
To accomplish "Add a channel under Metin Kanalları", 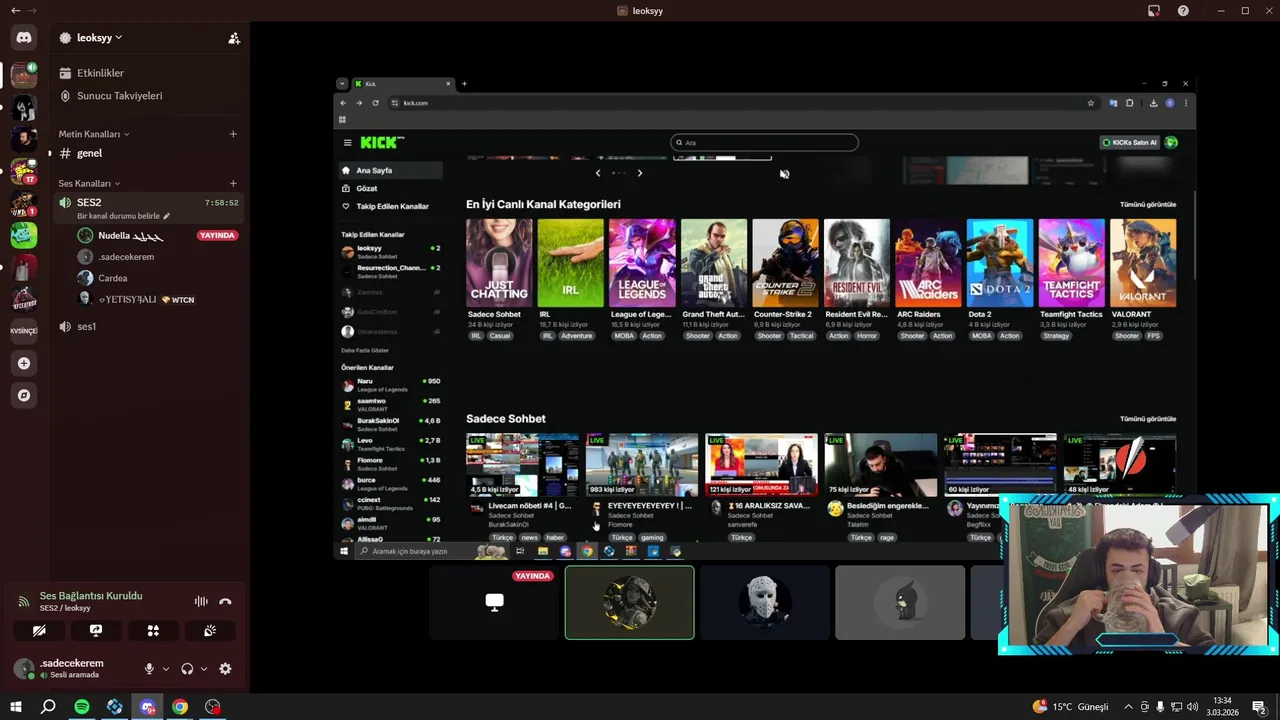I will pos(233,134).
